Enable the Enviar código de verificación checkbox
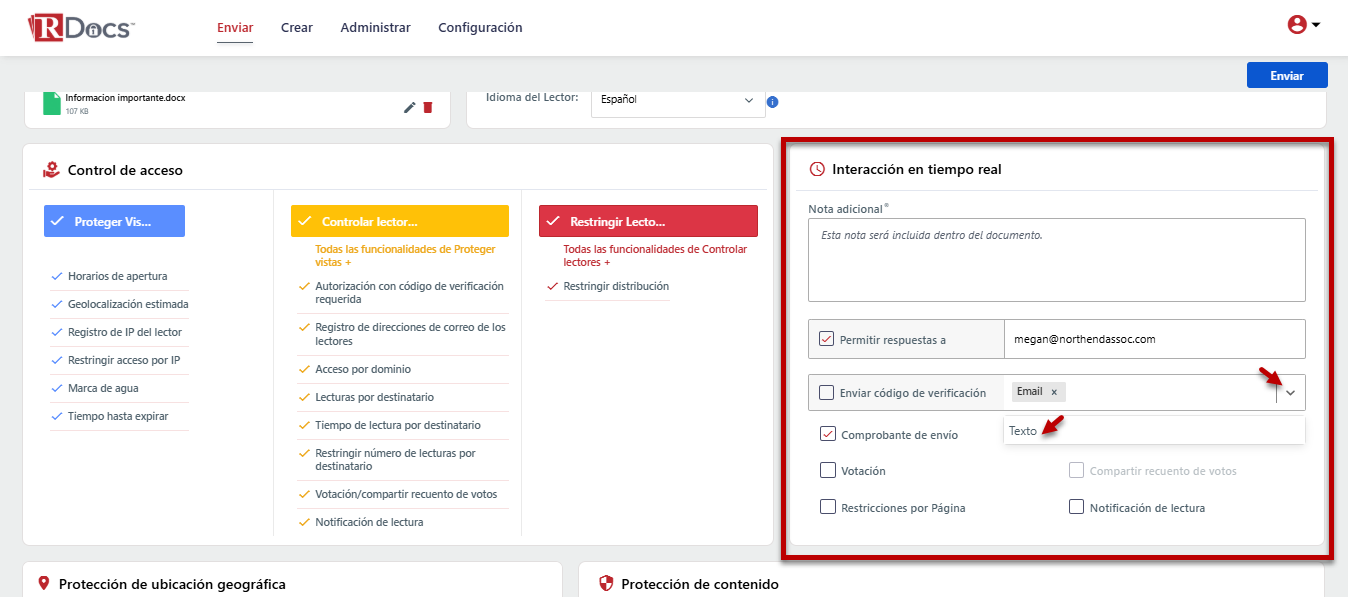Screen dimensions: 1348x597 tap(826, 393)
